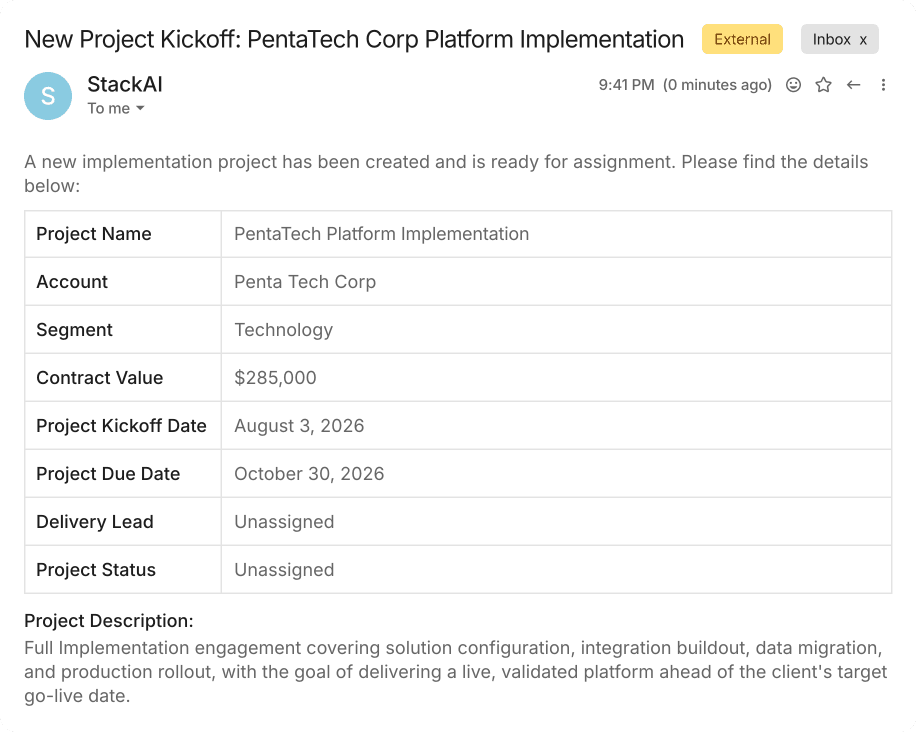The height and width of the screenshot is (732, 916).
Task: Click the StackAI sender name
Action: 125,84
